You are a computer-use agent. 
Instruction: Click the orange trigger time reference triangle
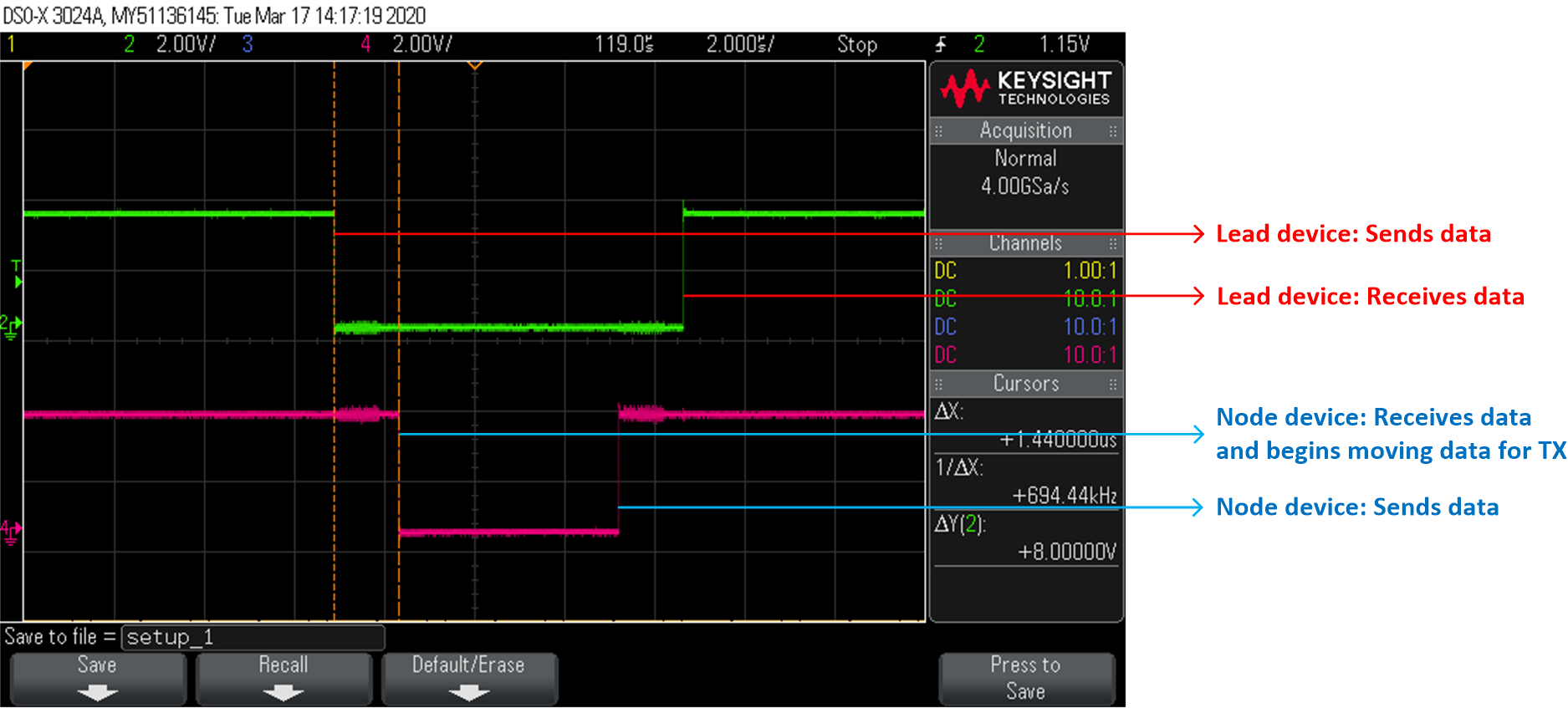(x=474, y=65)
